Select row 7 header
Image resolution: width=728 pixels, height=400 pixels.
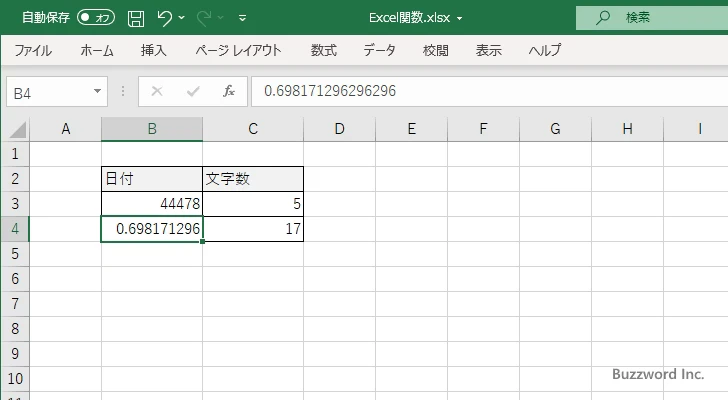[15, 304]
